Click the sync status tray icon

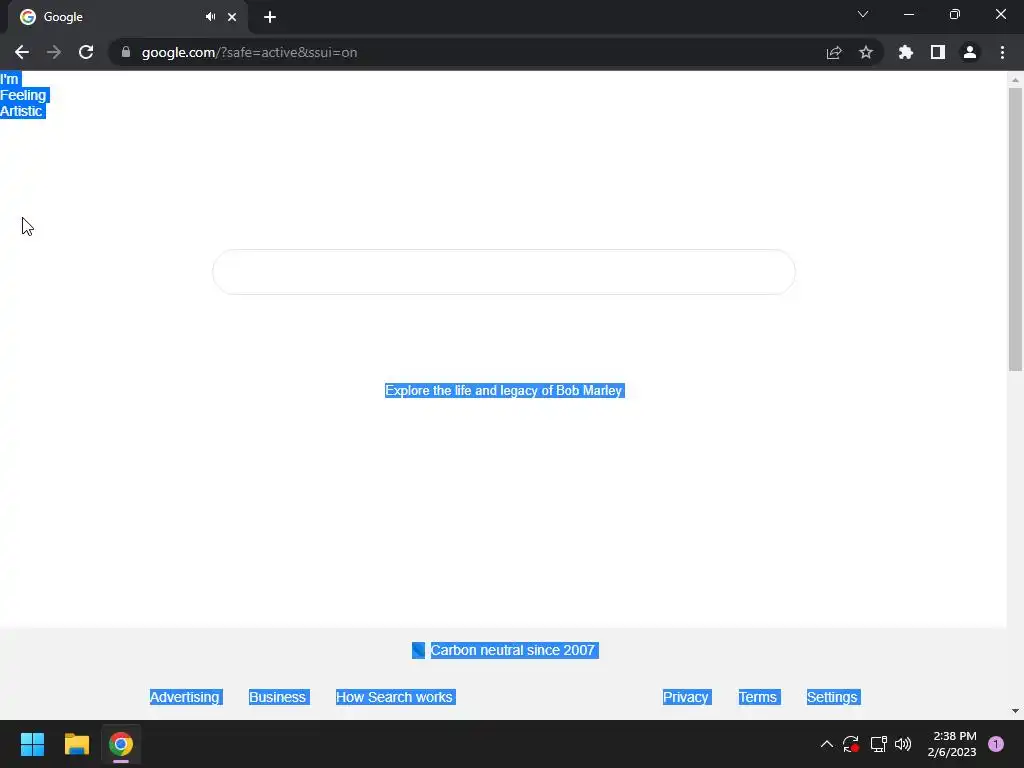tap(850, 744)
